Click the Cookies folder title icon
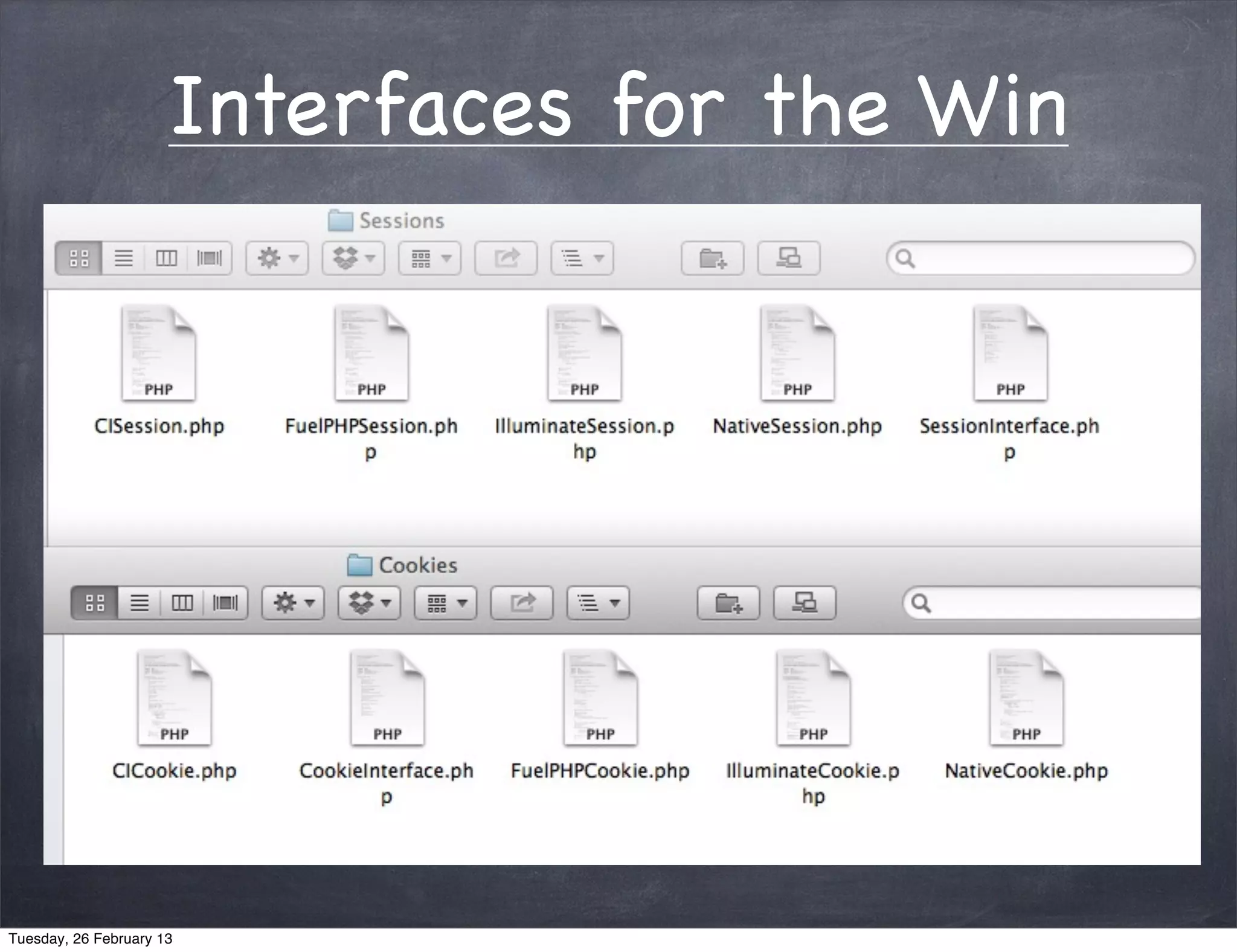This screenshot has width=1237, height=952. [359, 565]
